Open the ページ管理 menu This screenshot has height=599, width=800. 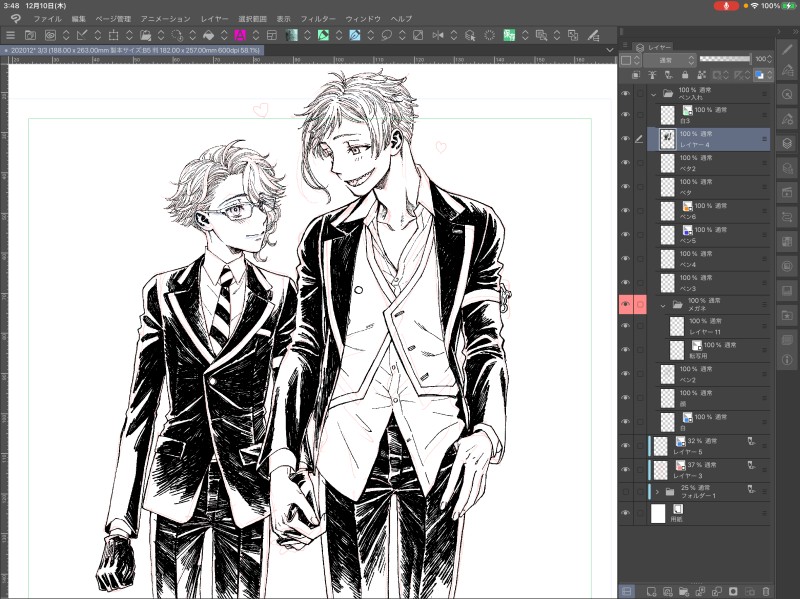[x=113, y=19]
